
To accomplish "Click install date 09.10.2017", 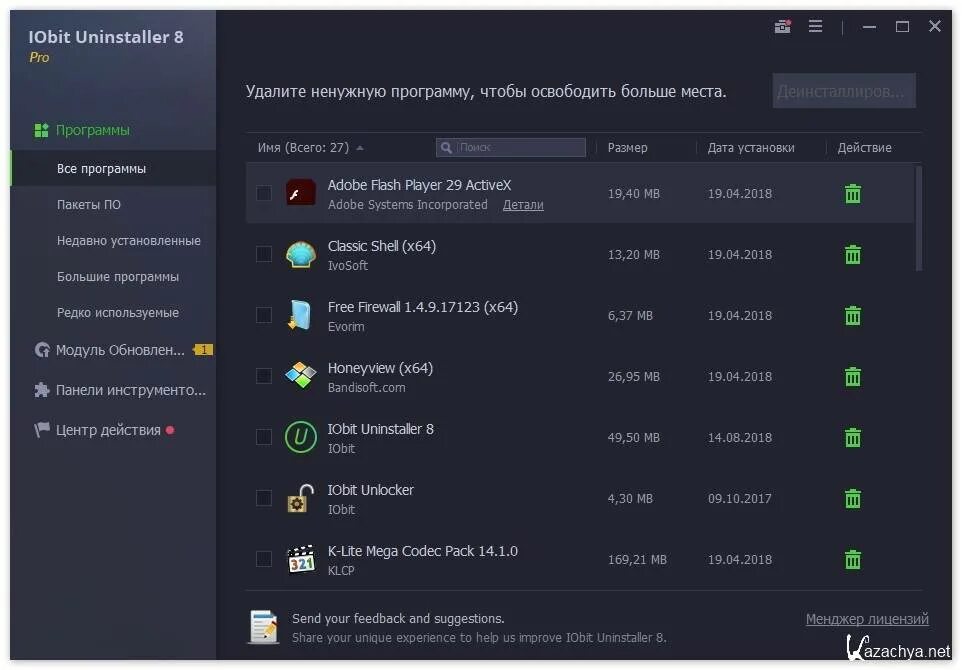I will 740,498.
